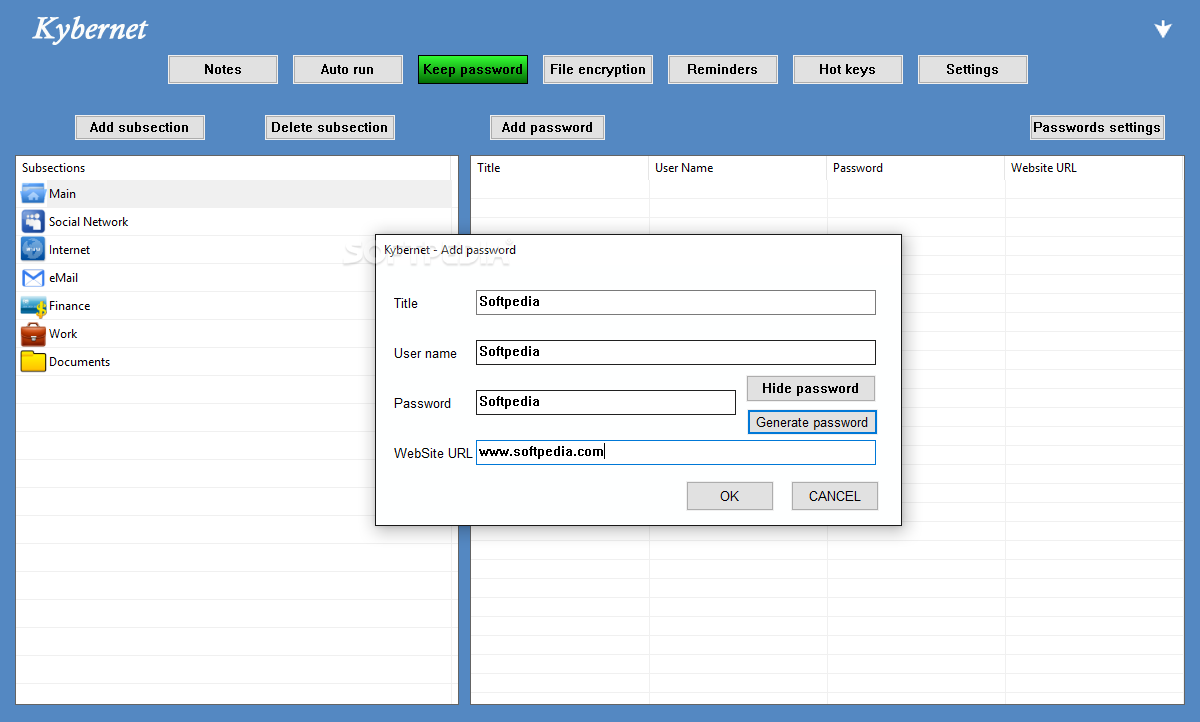This screenshot has height=722, width=1200.
Task: Select the Keep password tab
Action: (473, 69)
